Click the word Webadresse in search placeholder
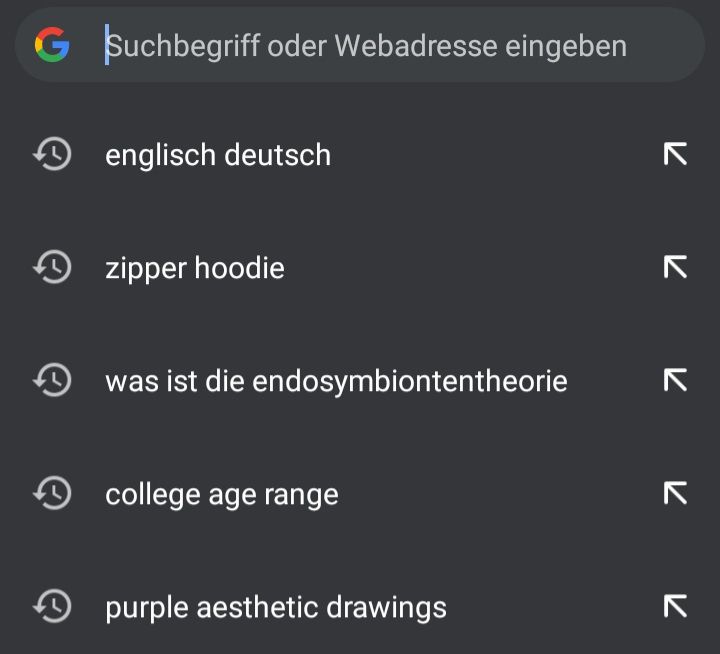This screenshot has width=720, height=654. 416,46
